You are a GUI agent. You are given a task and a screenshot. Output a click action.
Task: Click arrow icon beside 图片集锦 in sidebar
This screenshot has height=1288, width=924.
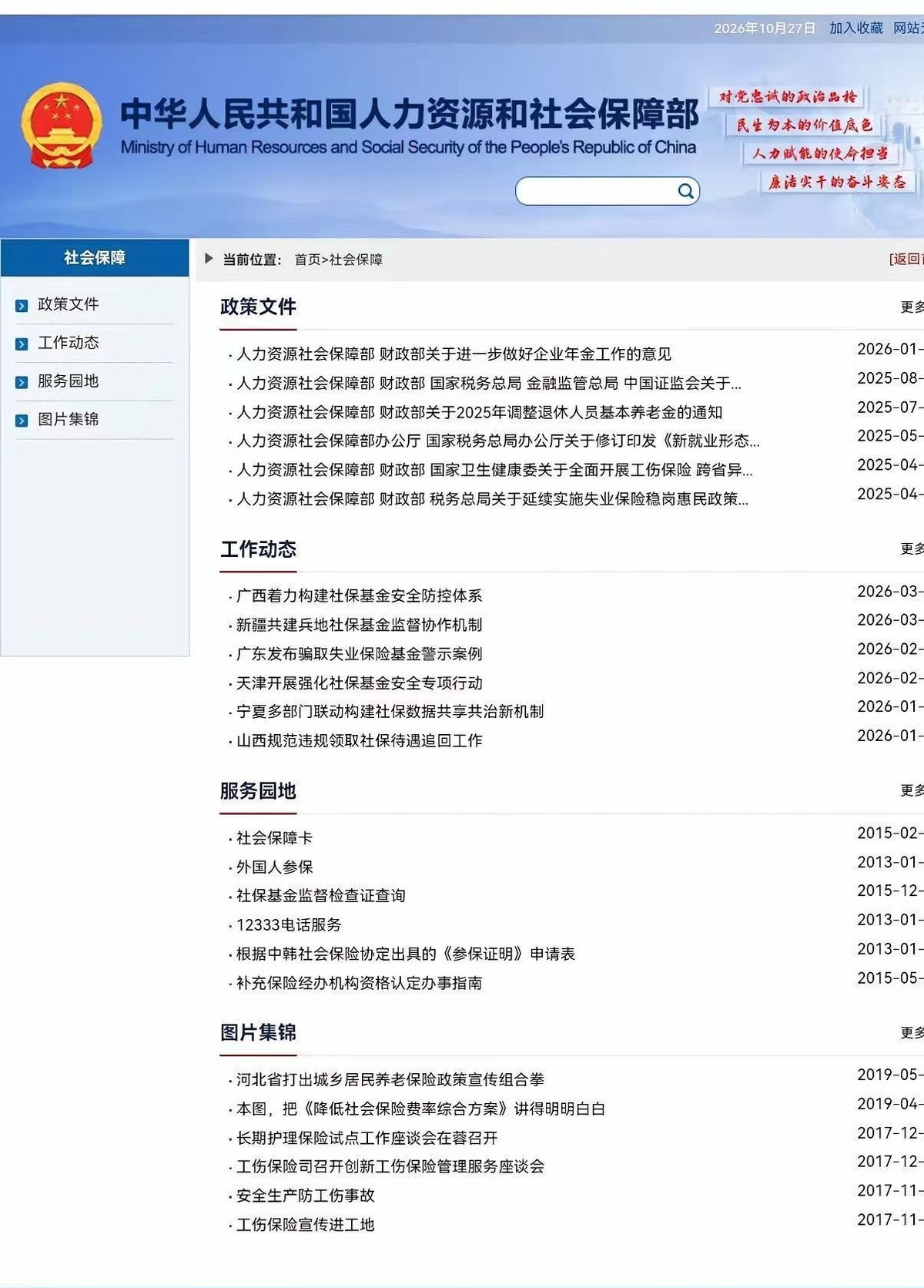pyautogui.click(x=22, y=421)
